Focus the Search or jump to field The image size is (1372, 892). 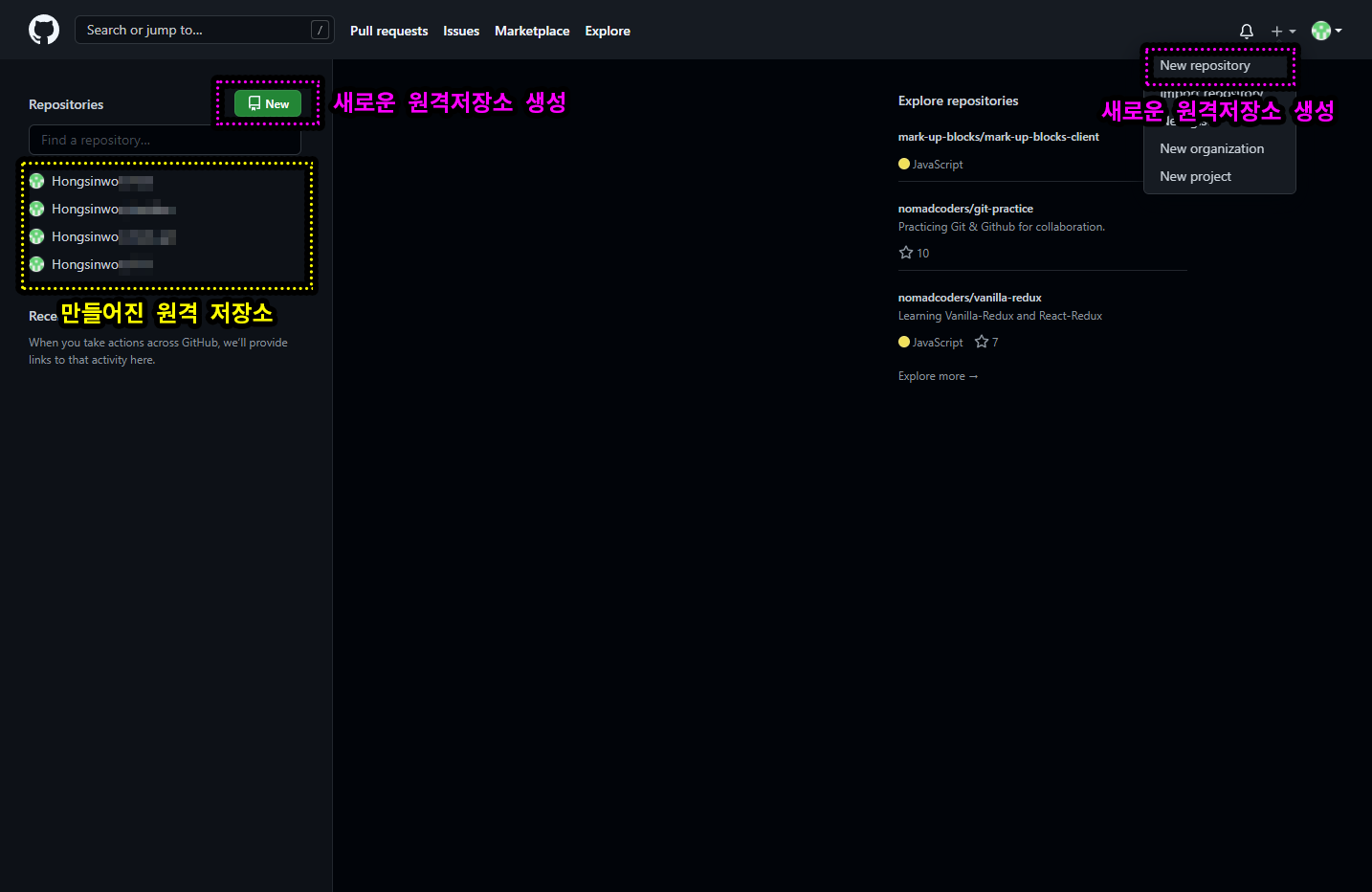click(205, 30)
